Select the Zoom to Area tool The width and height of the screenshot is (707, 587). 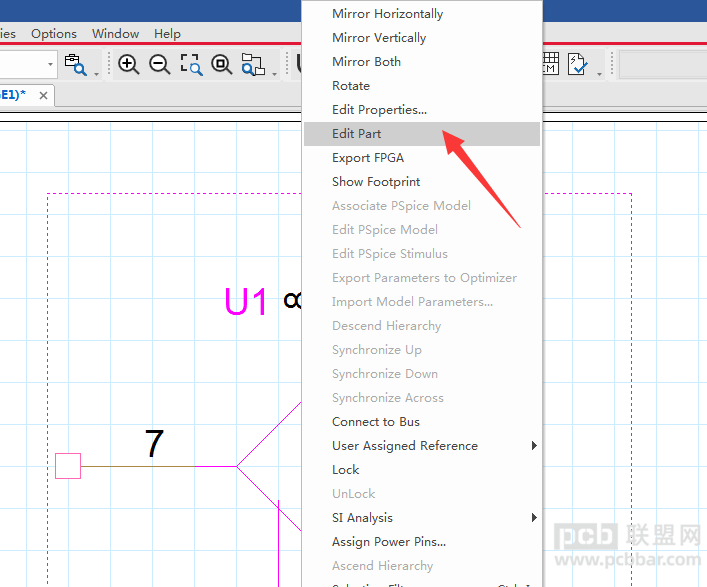191,64
